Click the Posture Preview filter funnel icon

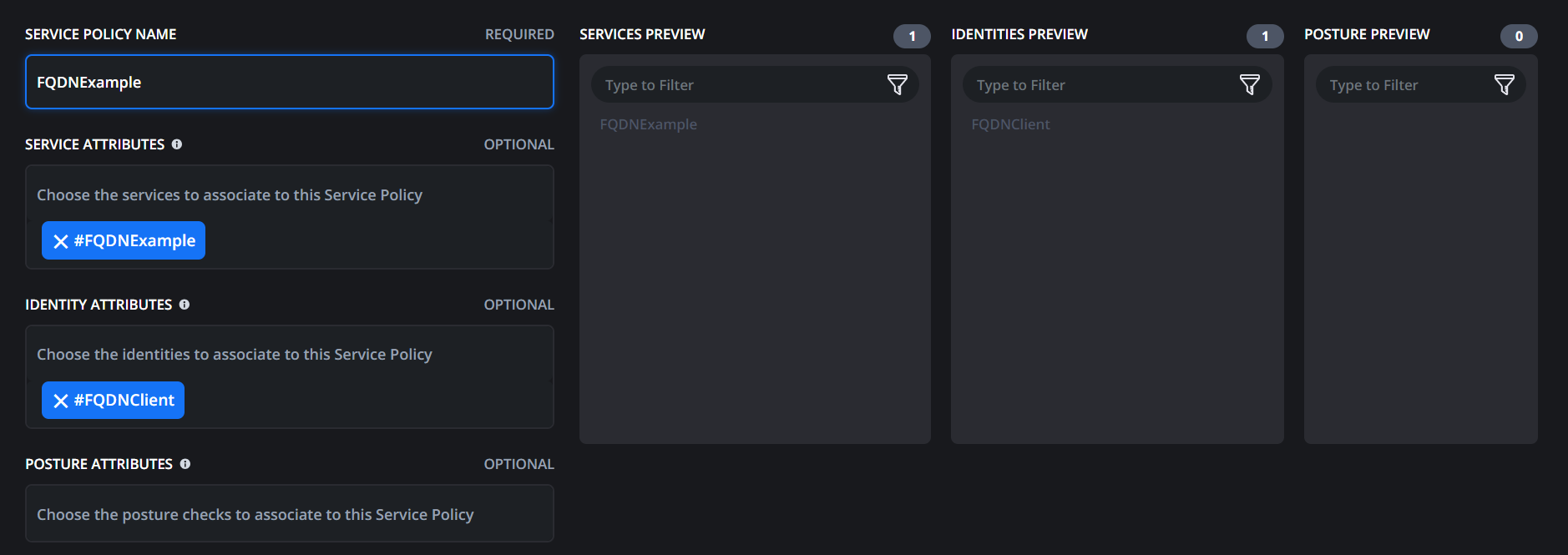coord(1504,84)
